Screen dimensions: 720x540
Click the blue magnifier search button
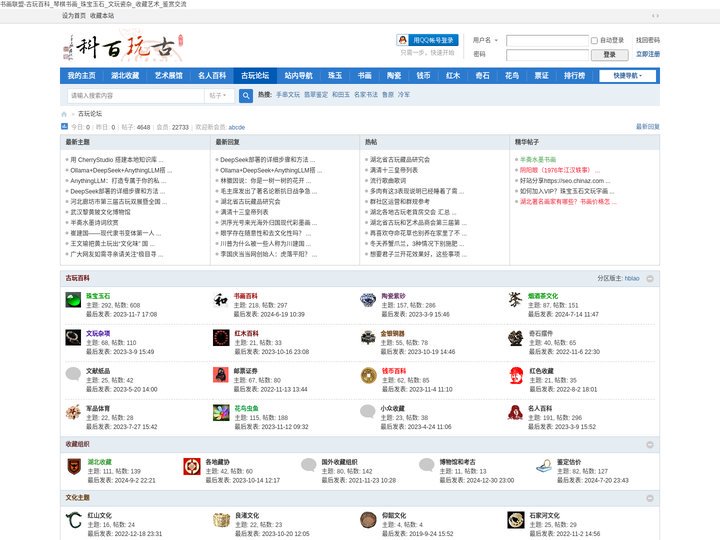tap(246, 96)
